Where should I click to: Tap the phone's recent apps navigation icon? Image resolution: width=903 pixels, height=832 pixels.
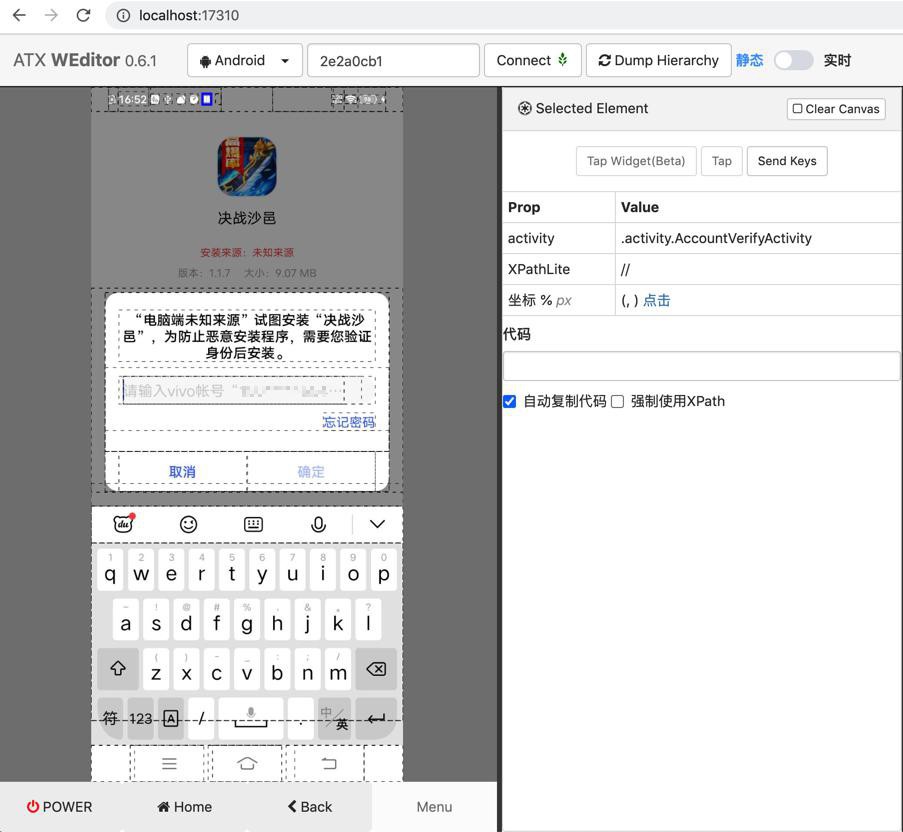169,763
